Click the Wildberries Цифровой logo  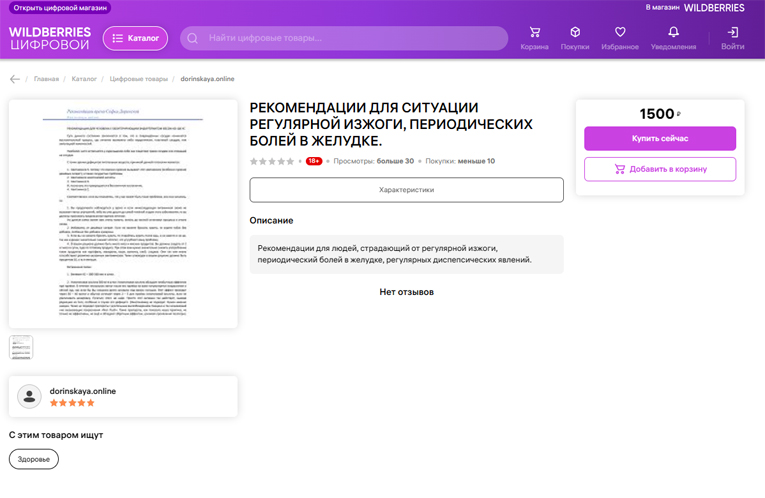50,38
